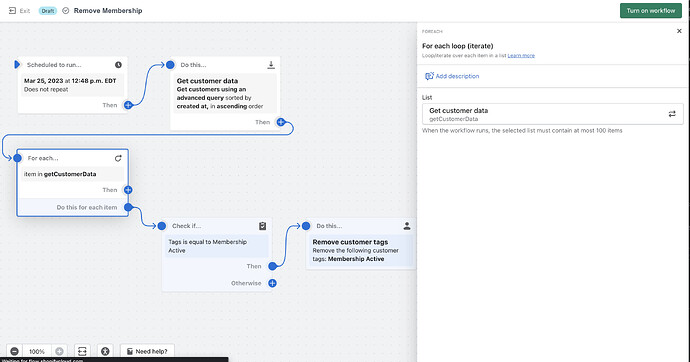Add step after Get customer data Then
Screen dimensions: 690x362
coord(281,122)
